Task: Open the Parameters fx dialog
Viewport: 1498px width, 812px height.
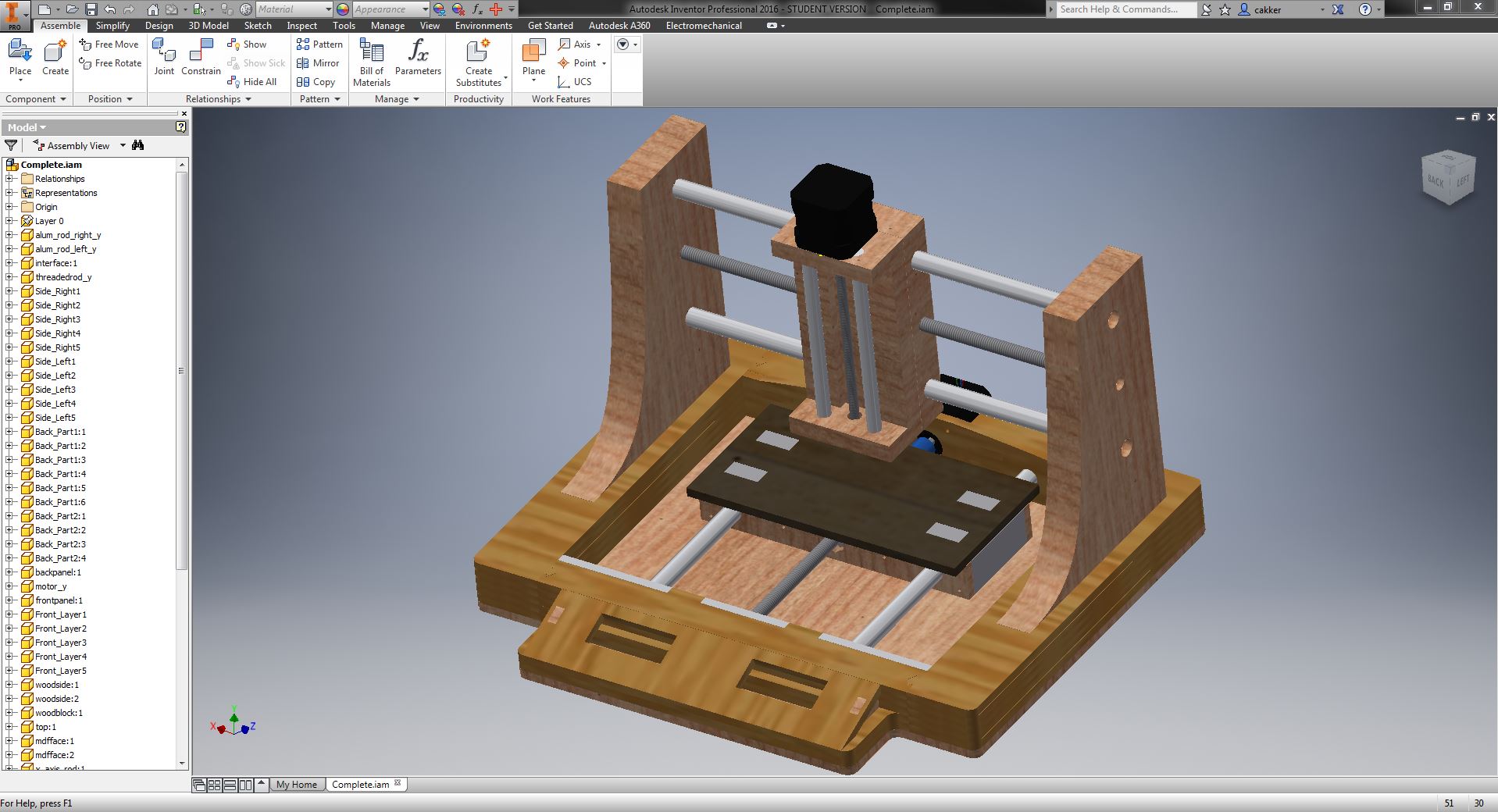Action: point(418,58)
